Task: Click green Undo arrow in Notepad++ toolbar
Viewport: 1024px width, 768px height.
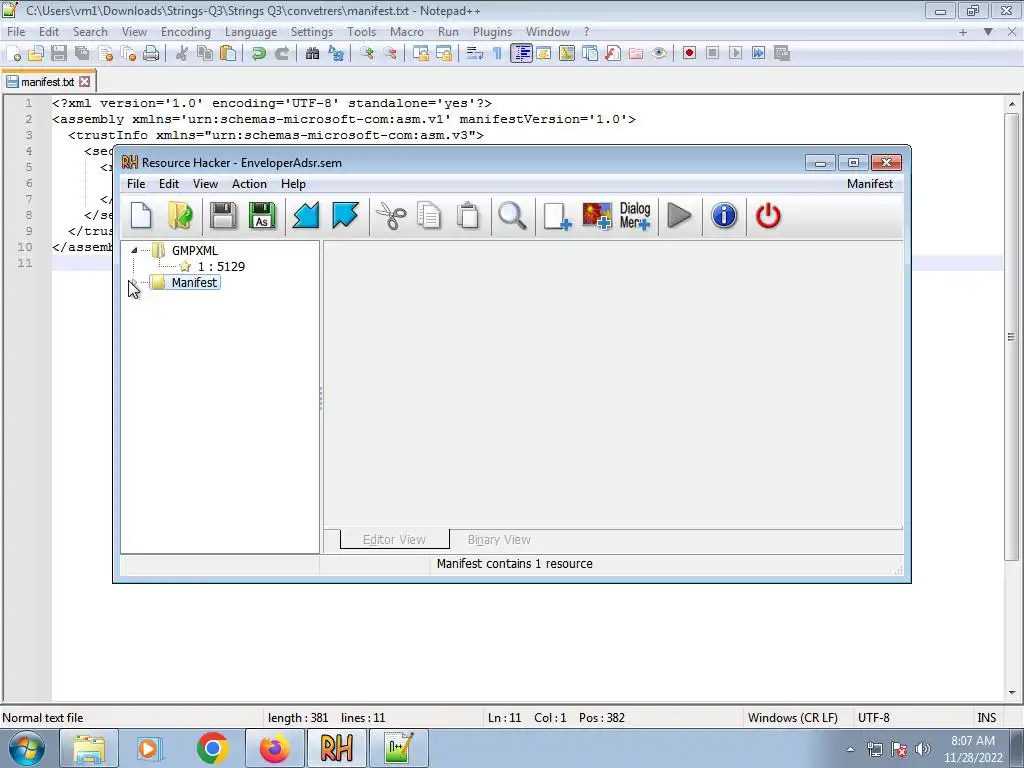Action: pos(259,54)
